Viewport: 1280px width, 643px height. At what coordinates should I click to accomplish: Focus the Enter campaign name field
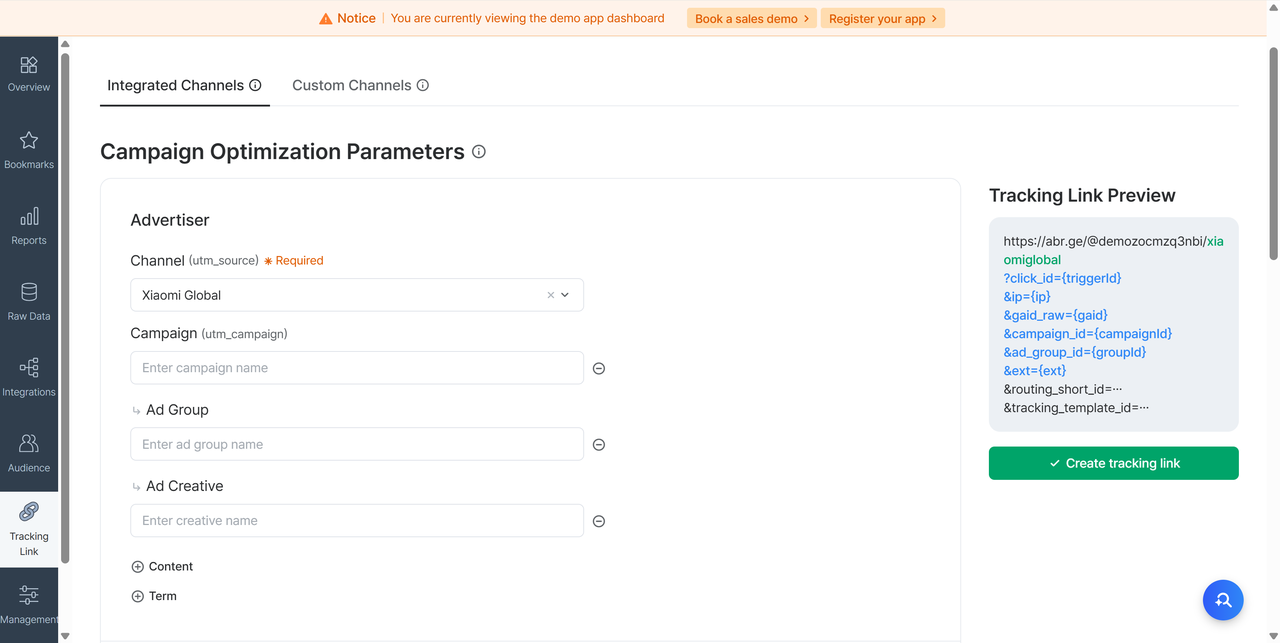(x=356, y=368)
